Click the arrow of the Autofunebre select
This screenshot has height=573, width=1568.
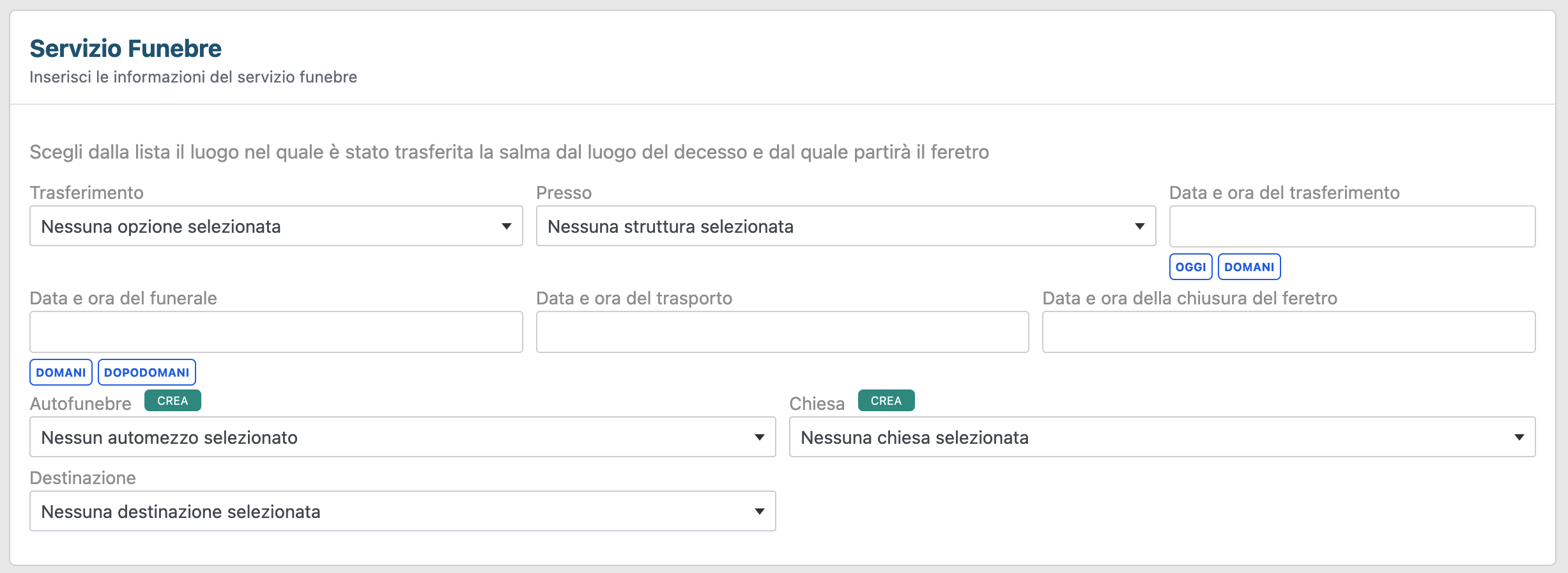pos(759,437)
